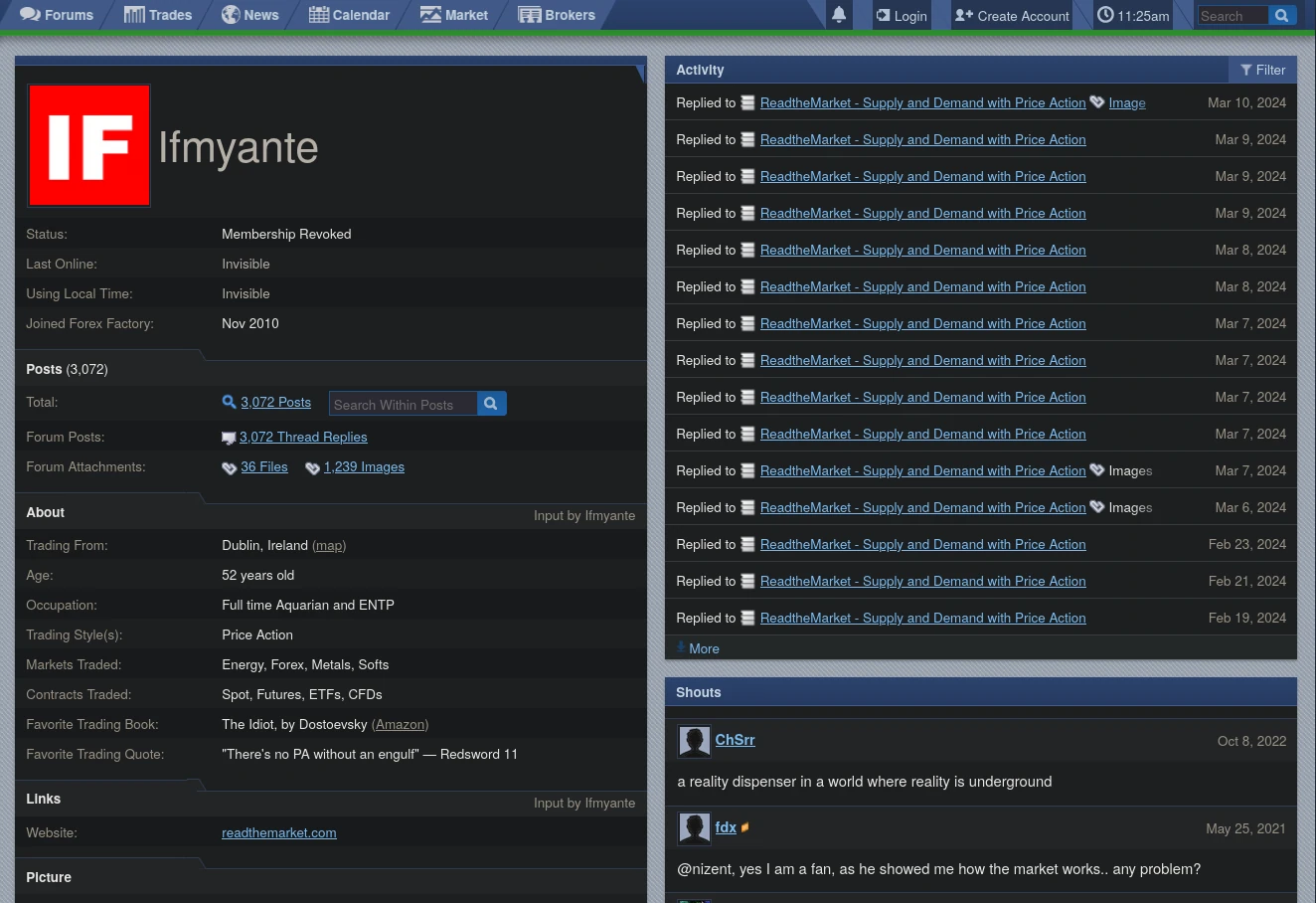Screen dimensions: 1316x903
Task: Click the Create Account button
Action: pyautogui.click(x=1012, y=15)
